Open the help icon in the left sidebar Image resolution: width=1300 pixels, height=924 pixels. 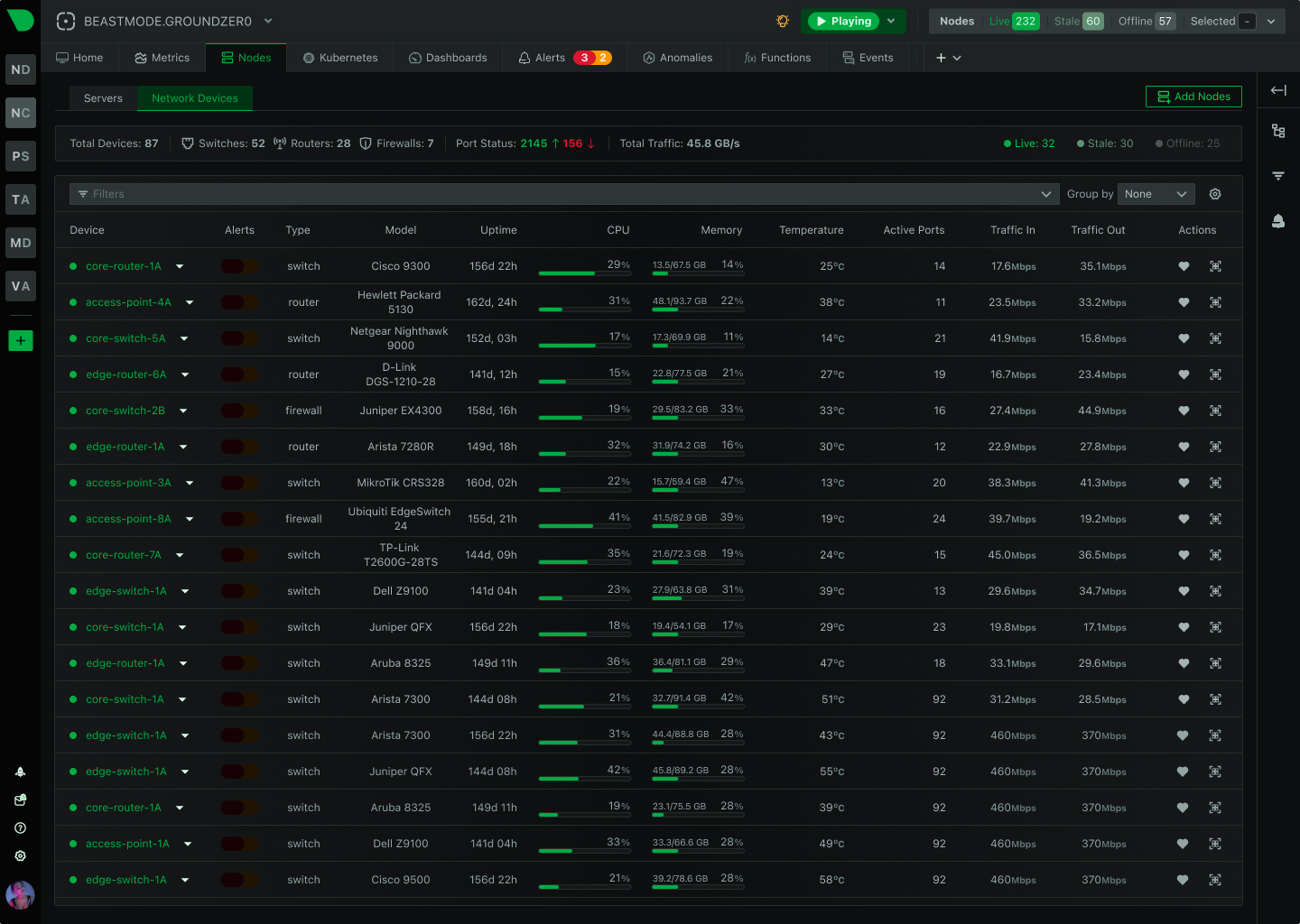20,827
